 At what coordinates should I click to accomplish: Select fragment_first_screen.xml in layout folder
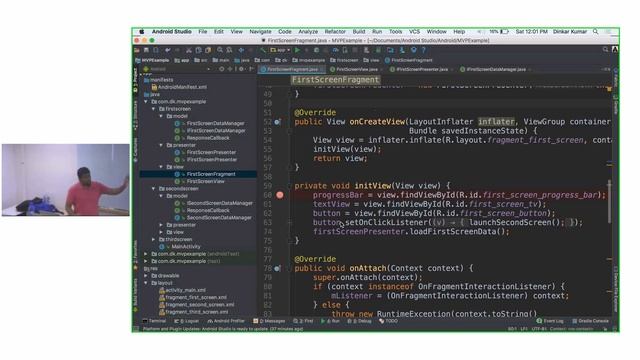pos(193,297)
